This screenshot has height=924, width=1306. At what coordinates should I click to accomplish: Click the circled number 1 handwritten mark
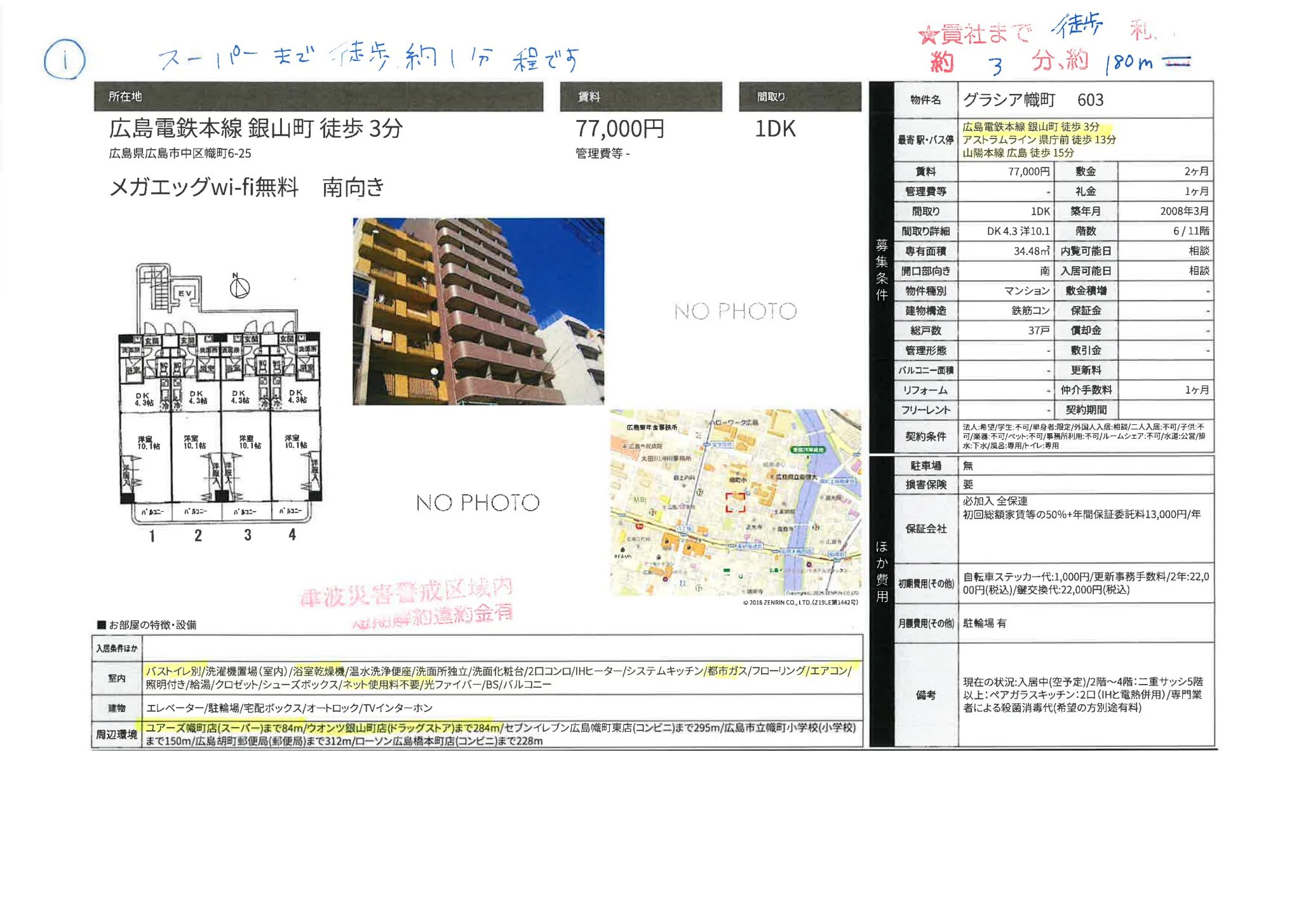[x=65, y=60]
